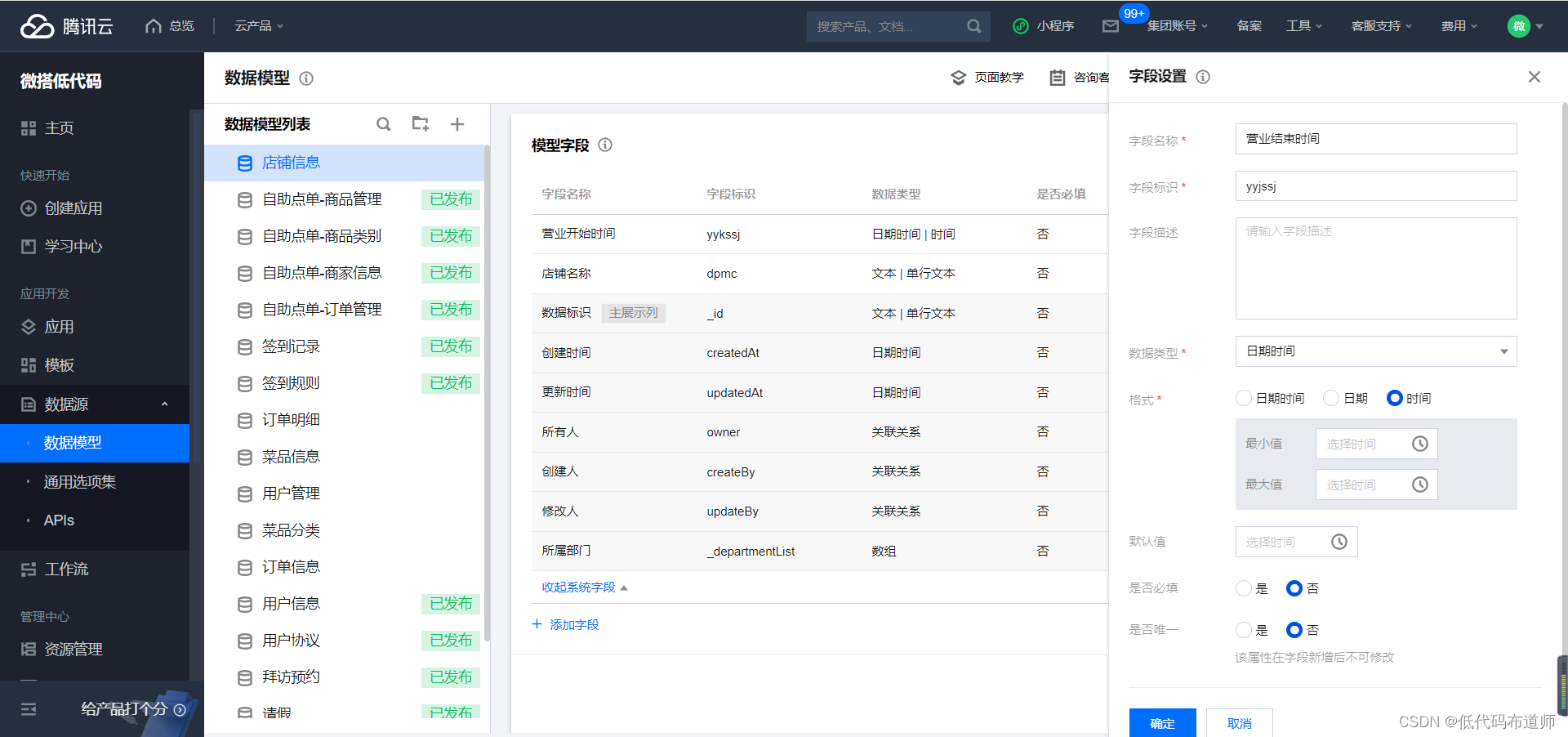Click the 字段名称 input field
The height and width of the screenshot is (737, 1568).
tap(1376, 139)
